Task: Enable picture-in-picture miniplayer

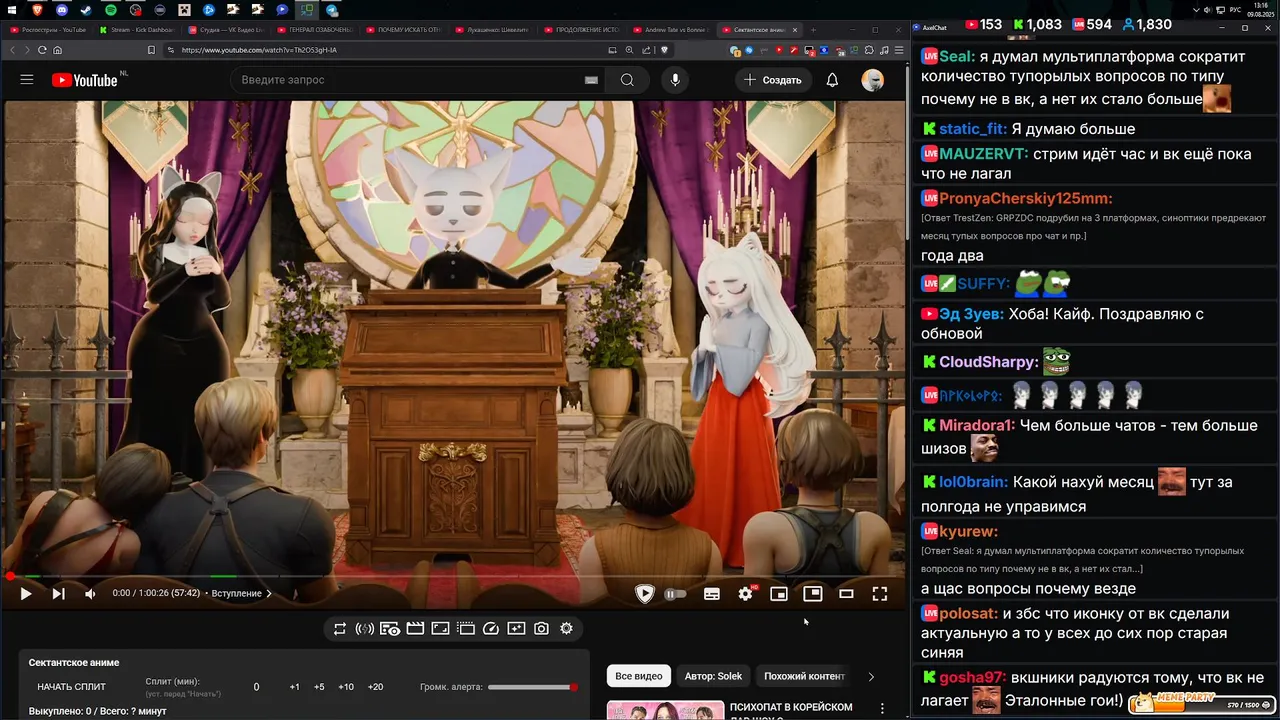Action: click(x=779, y=594)
